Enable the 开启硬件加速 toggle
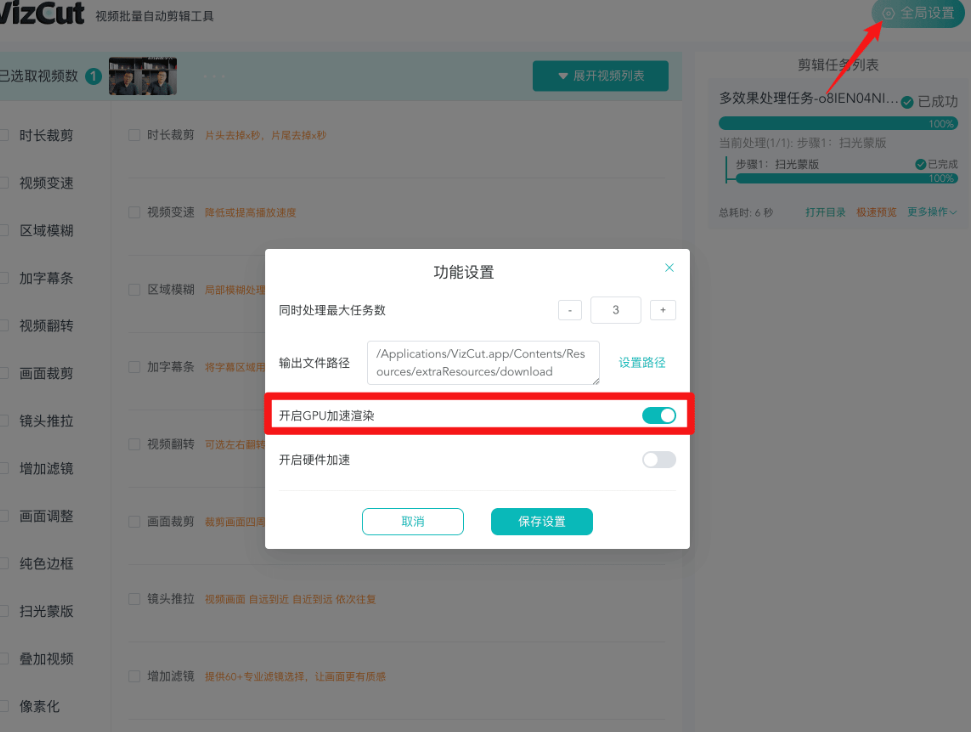 click(659, 460)
